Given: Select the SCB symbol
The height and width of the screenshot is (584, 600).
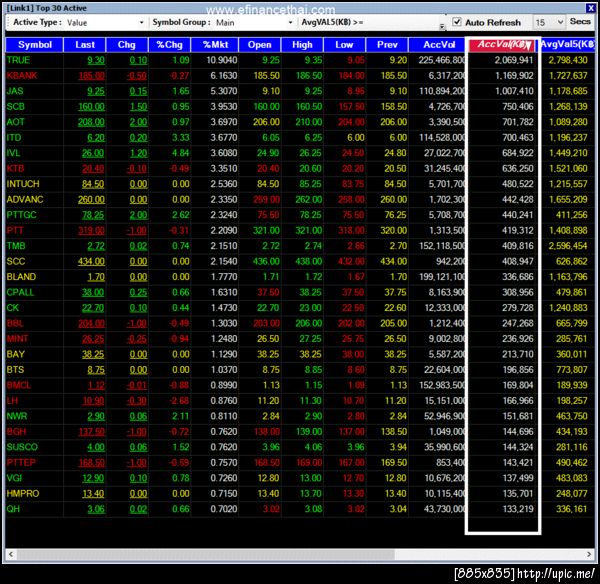Looking at the screenshot, I should [15, 106].
